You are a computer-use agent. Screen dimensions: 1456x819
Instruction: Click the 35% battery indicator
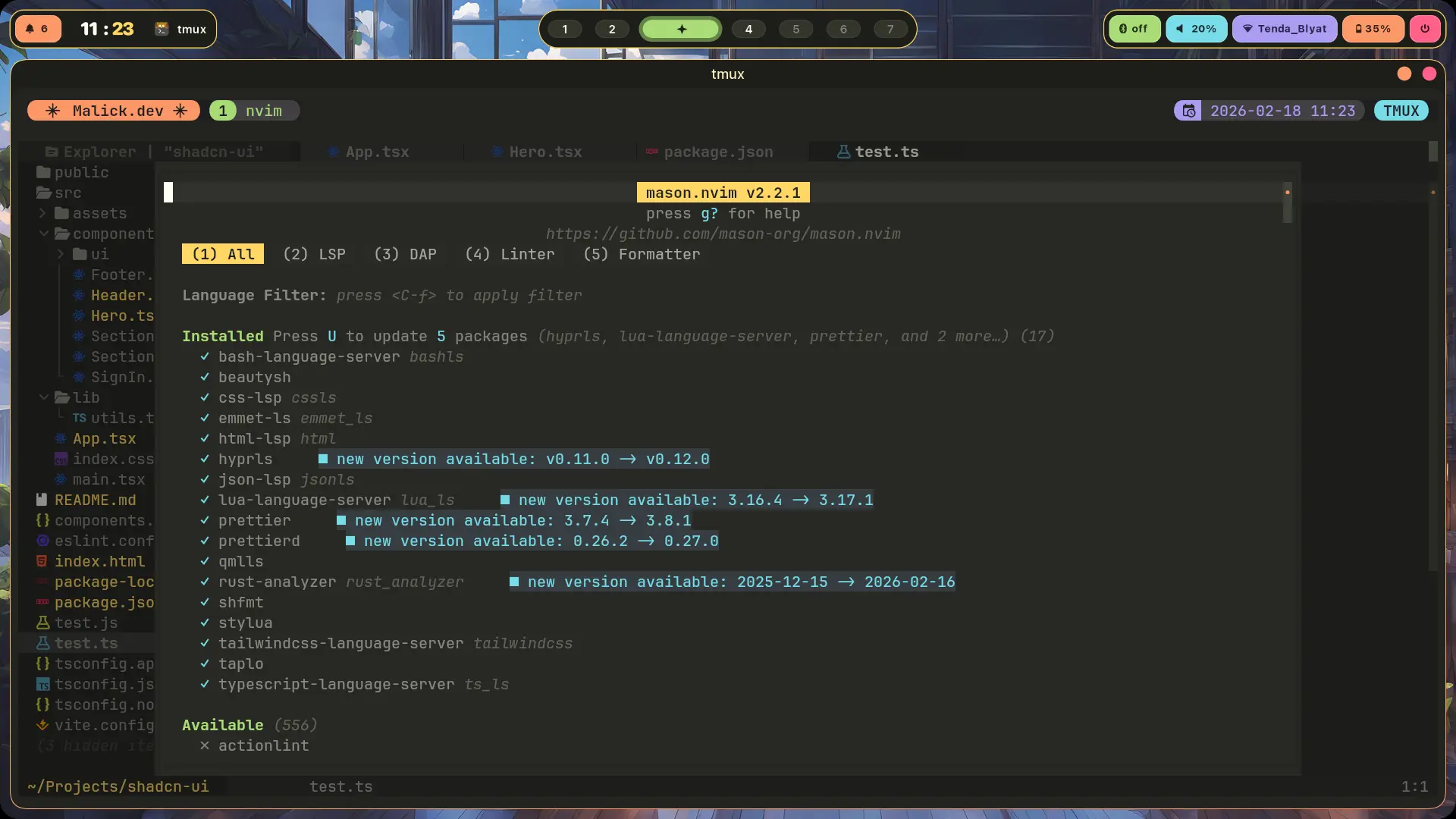pos(1373,29)
